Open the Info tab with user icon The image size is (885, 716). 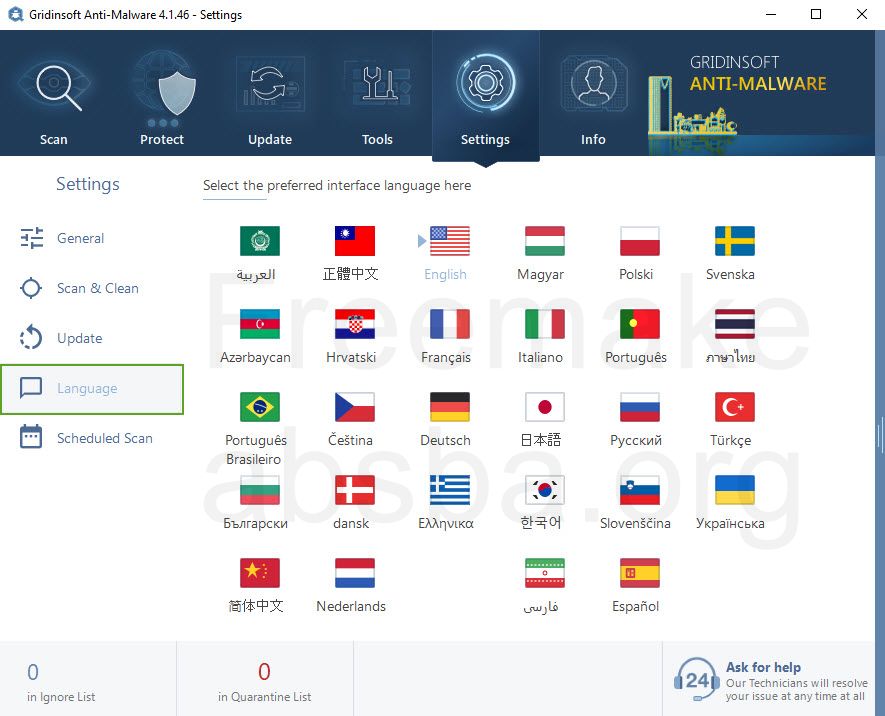pyautogui.click(x=593, y=94)
